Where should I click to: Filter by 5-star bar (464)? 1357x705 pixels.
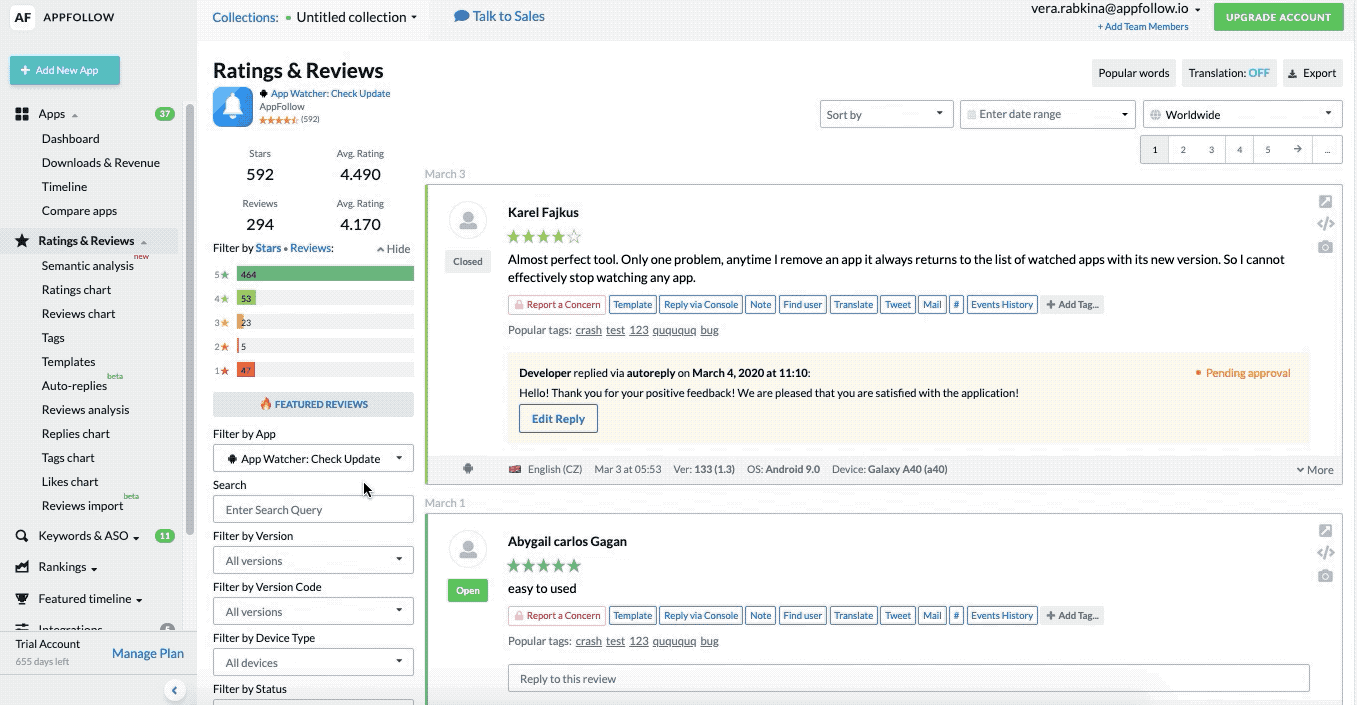(x=325, y=274)
